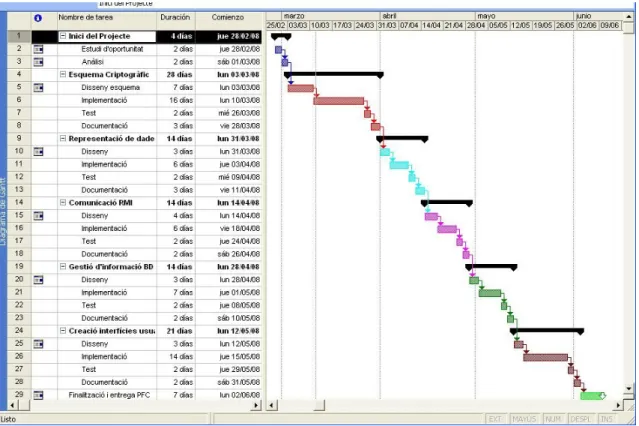Click the Estudi d'oportunitat Gantt bar
This screenshot has height=426, width=639.
[278, 50]
